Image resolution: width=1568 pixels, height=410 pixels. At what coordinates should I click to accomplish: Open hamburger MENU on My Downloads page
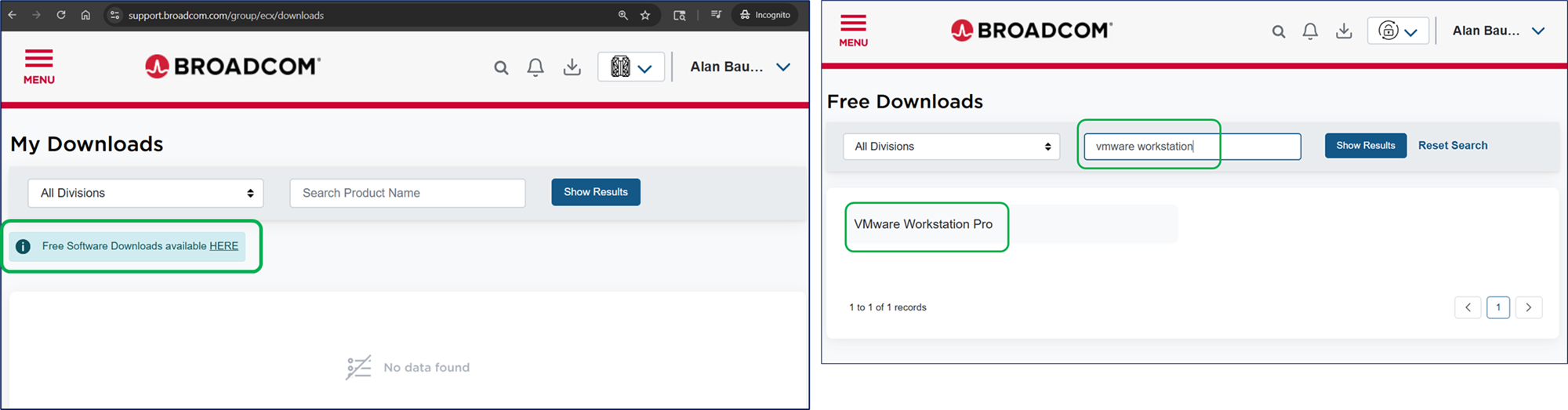(38, 67)
